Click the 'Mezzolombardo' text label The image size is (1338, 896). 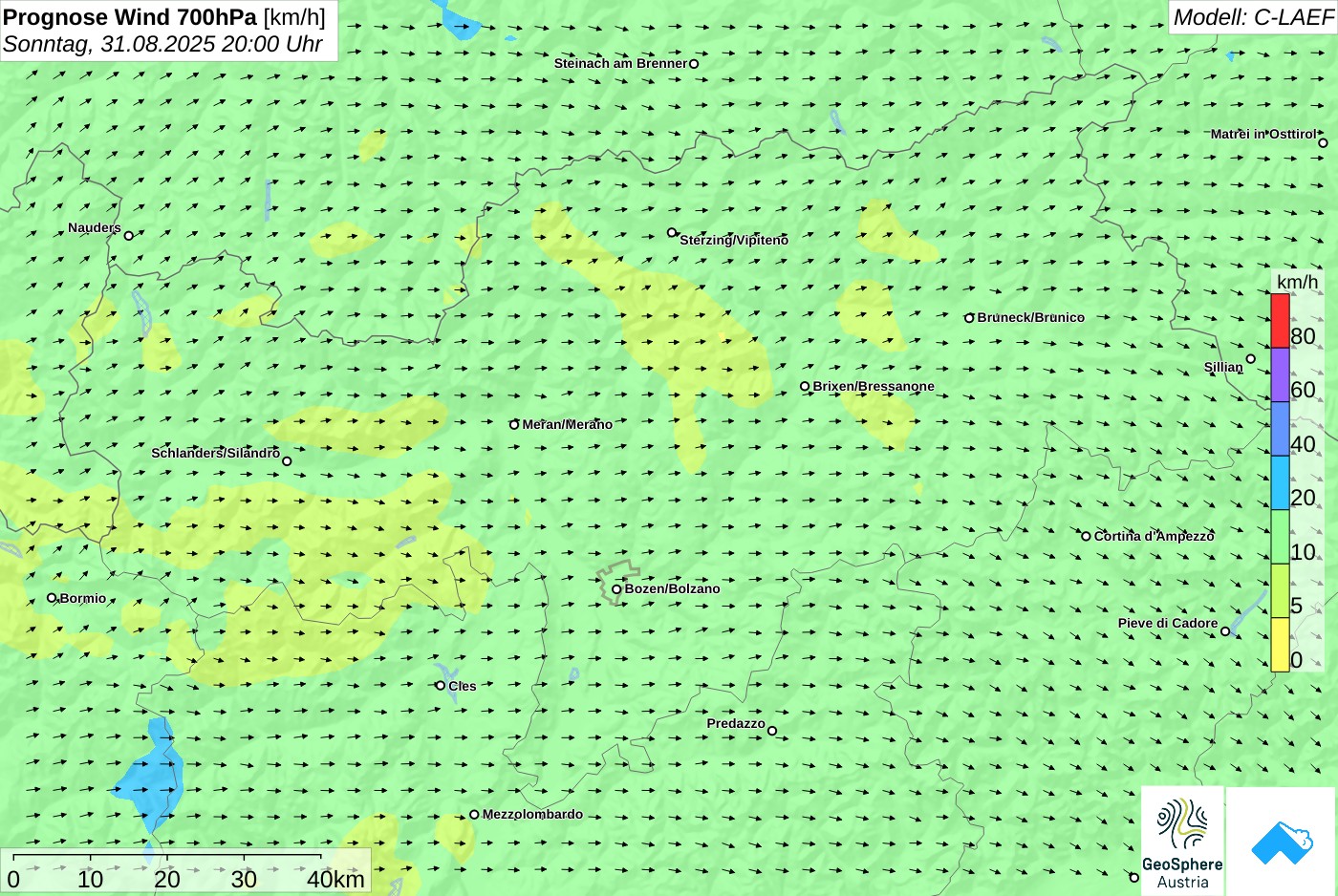click(532, 814)
